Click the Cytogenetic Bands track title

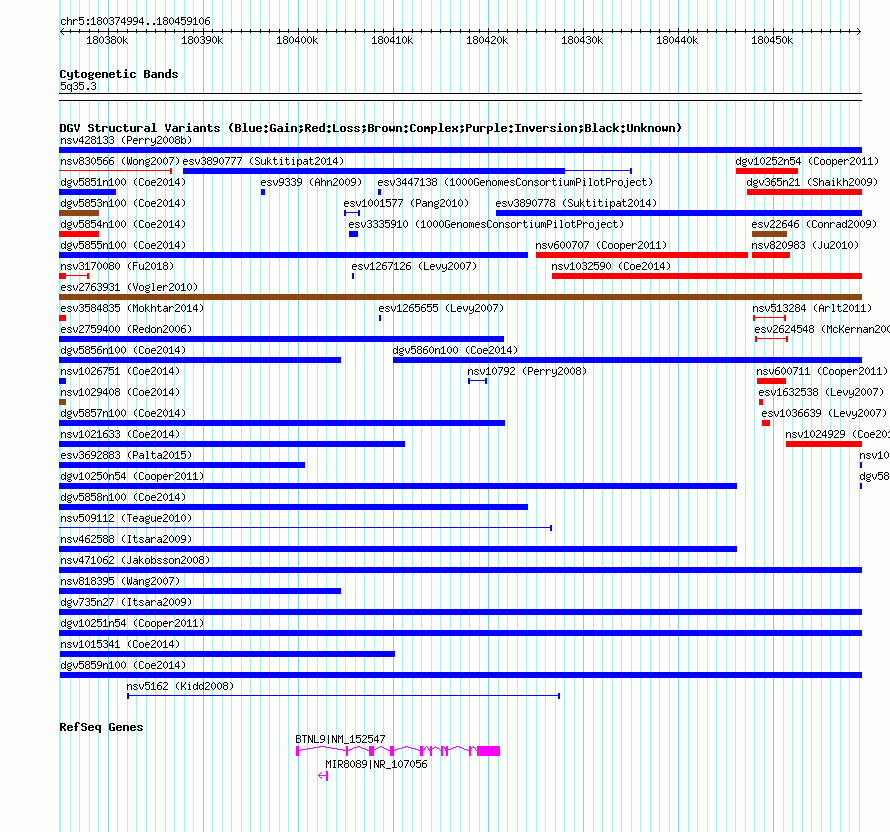pyautogui.click(x=119, y=74)
